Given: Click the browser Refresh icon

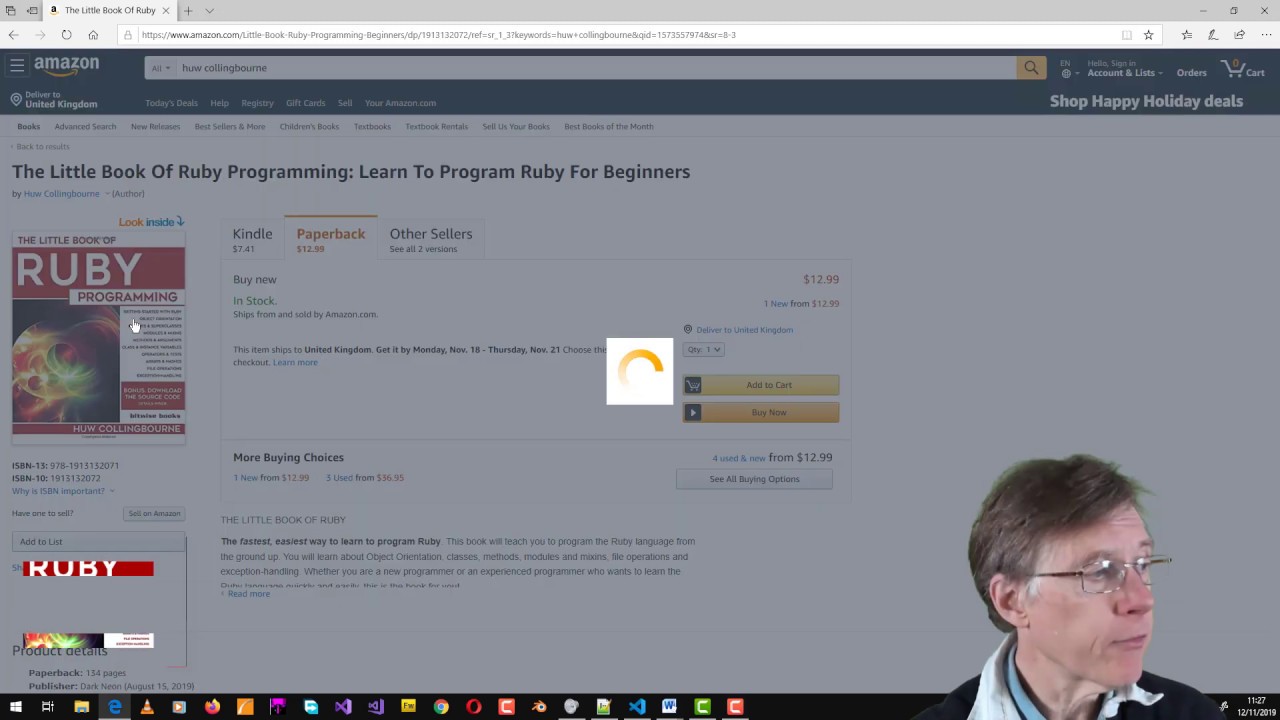Looking at the screenshot, I should tap(66, 35).
